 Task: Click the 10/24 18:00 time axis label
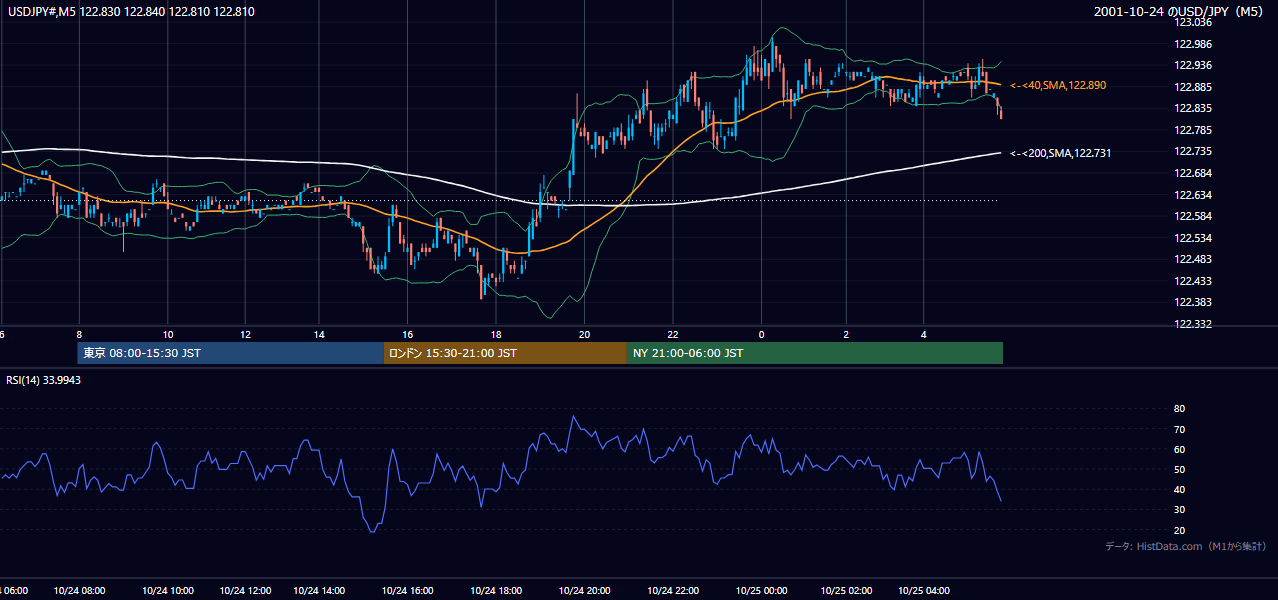pos(496,591)
